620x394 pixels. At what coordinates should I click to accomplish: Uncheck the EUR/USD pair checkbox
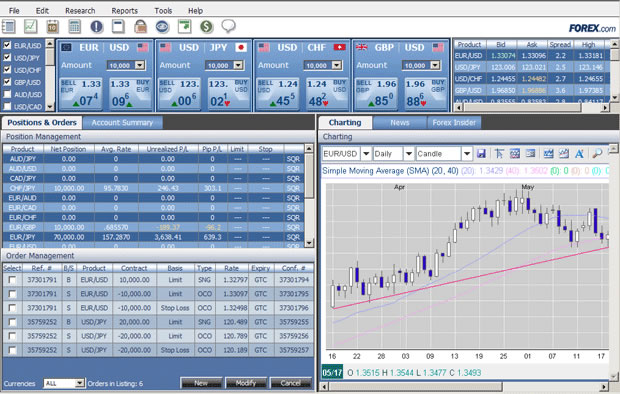tap(7, 45)
